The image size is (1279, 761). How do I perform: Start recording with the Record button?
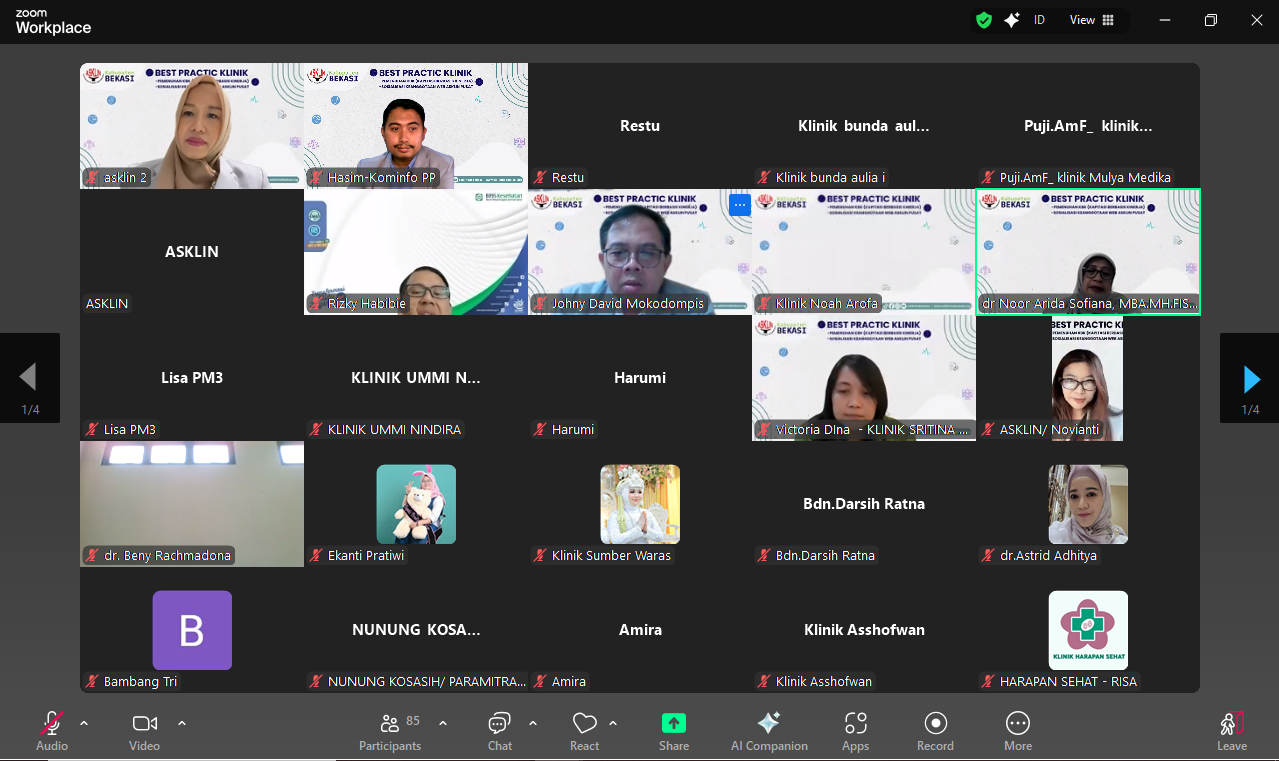tap(935, 730)
